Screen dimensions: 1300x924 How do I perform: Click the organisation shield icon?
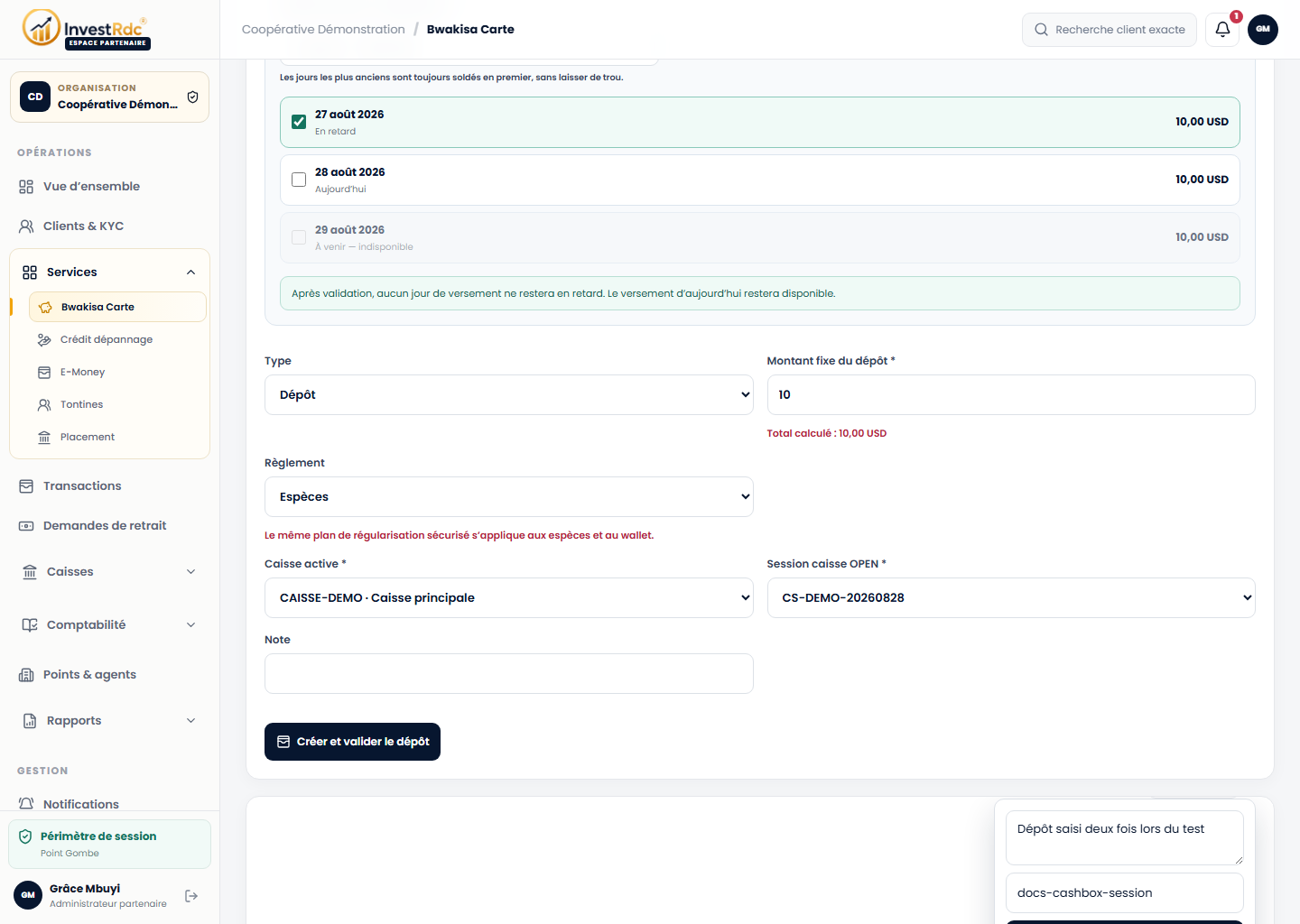click(x=192, y=97)
